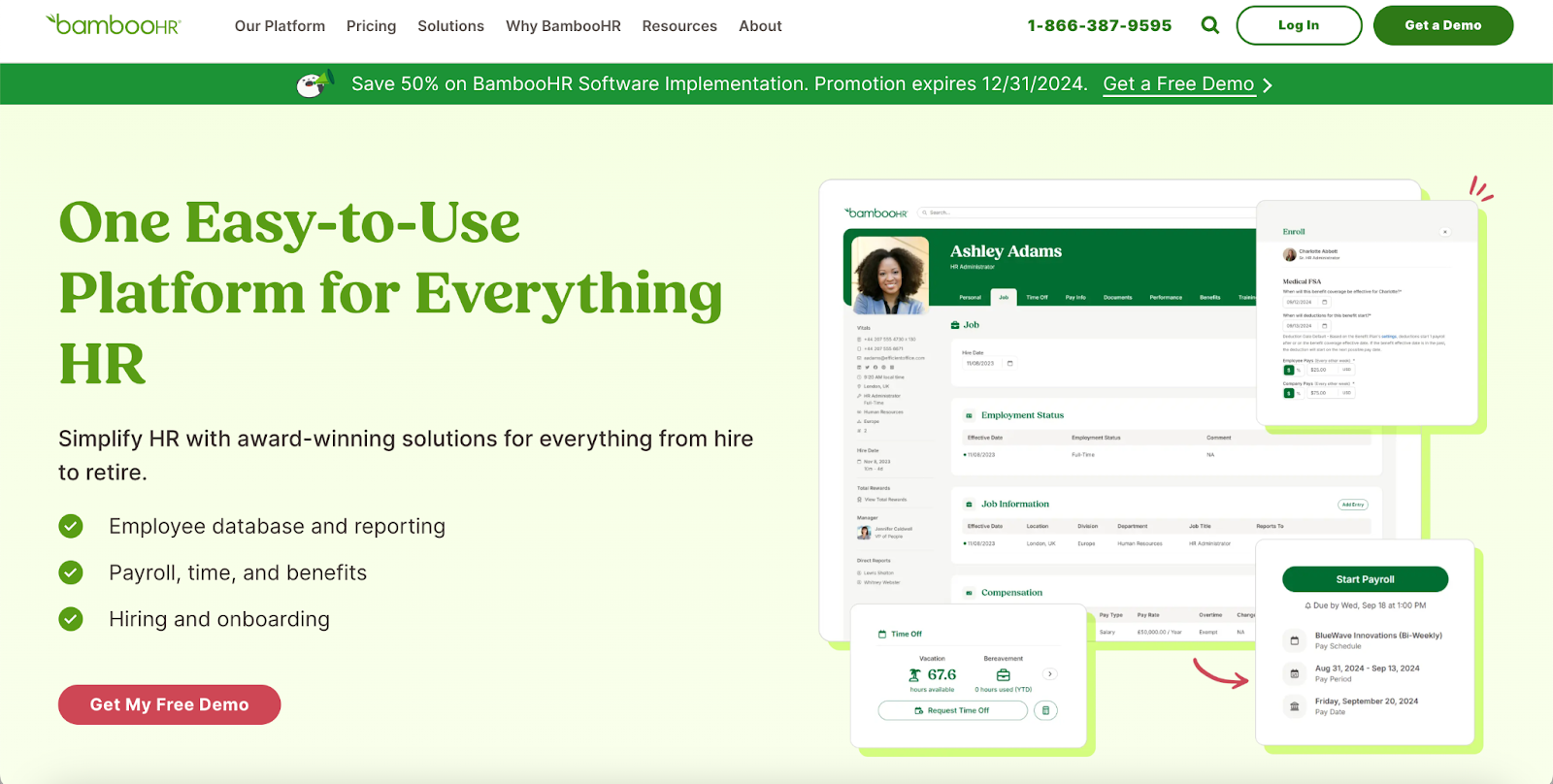Click the Employment Status section icon
Screen dimensions: 1553x784
[969, 415]
